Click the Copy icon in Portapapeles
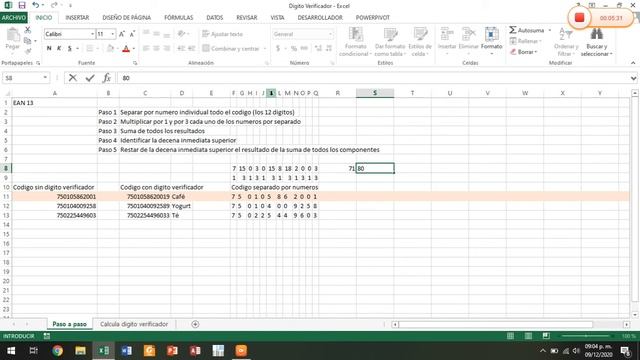640x360 pixels. tap(28, 40)
